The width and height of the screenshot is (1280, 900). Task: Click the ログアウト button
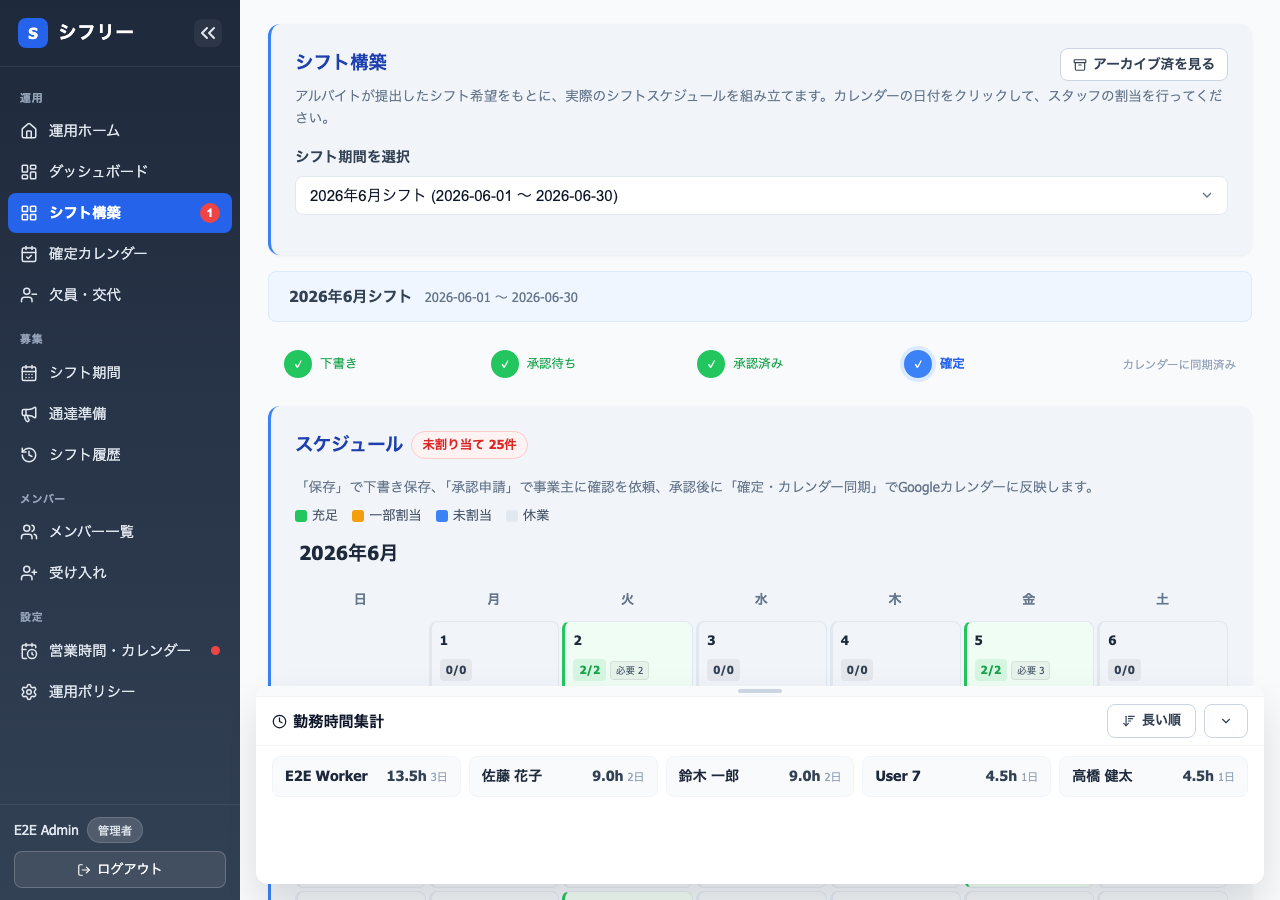[x=120, y=869]
